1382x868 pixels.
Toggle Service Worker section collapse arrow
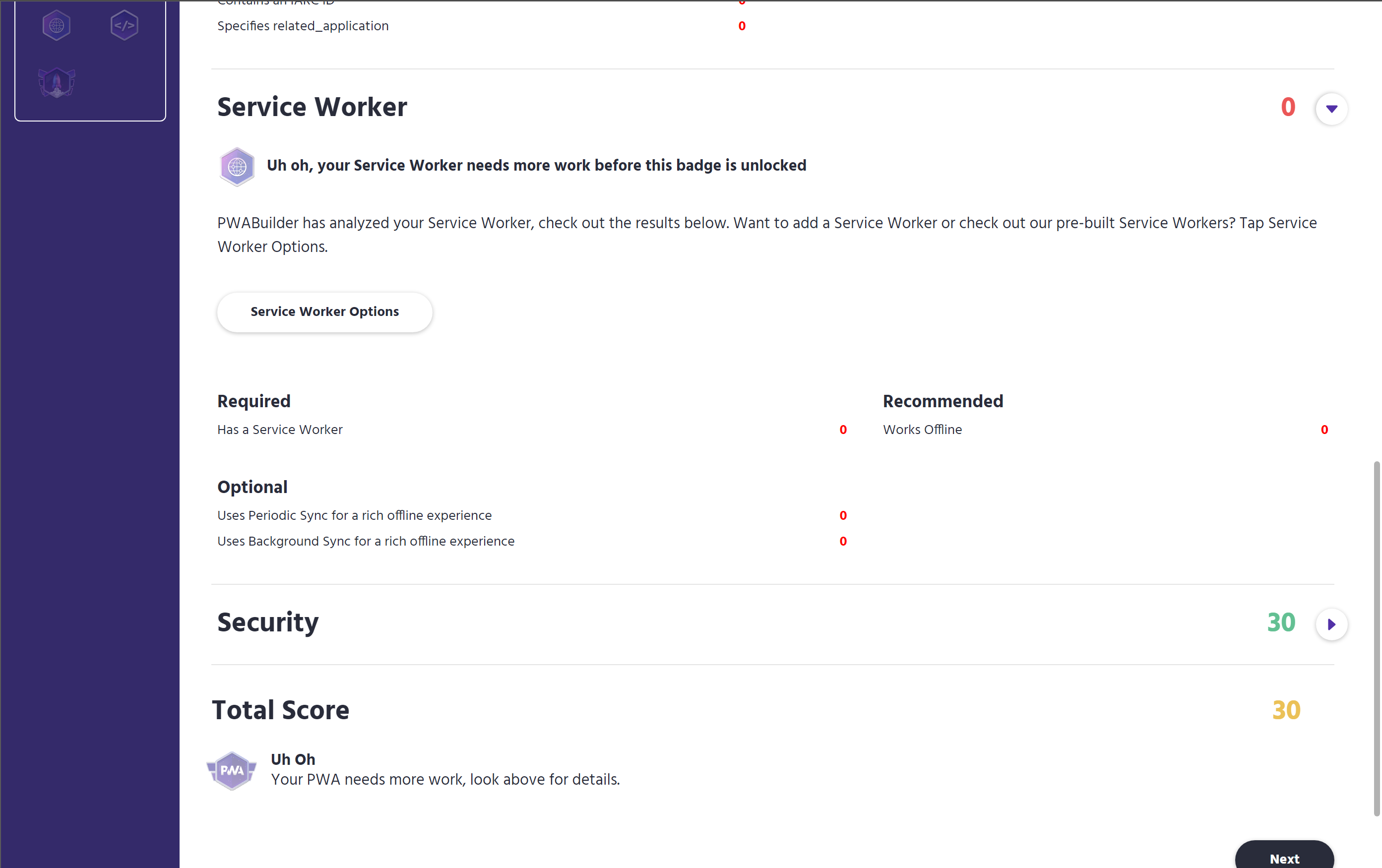click(1331, 108)
